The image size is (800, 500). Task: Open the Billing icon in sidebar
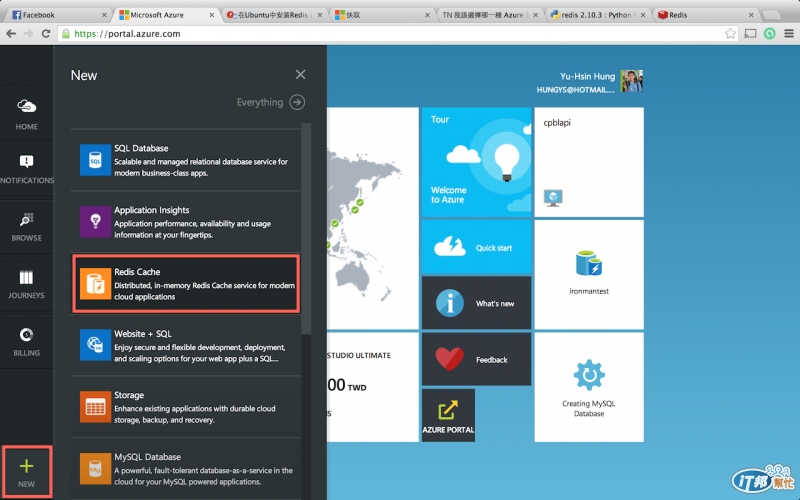(x=27, y=335)
